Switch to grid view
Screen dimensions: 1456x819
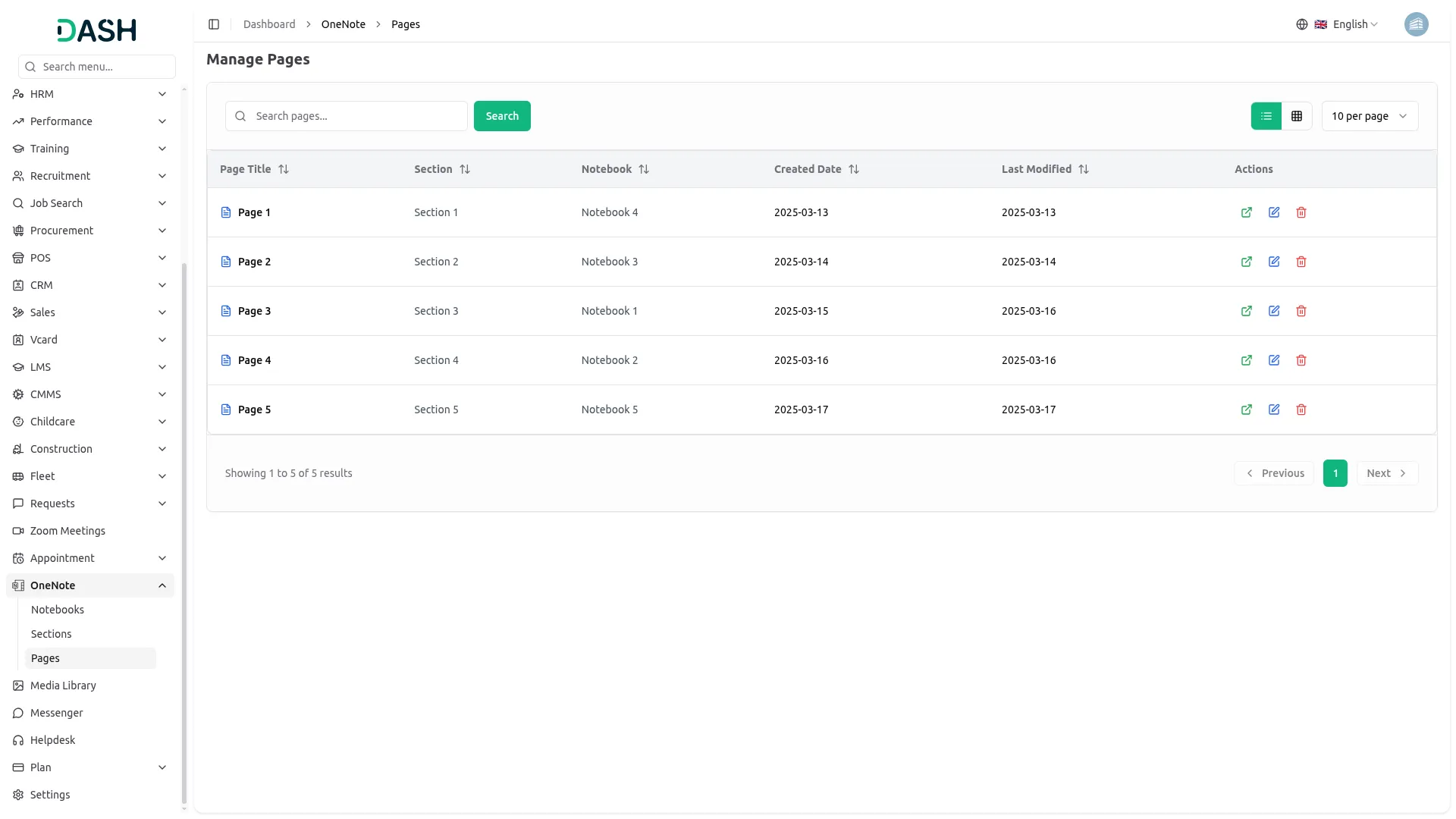click(x=1297, y=116)
